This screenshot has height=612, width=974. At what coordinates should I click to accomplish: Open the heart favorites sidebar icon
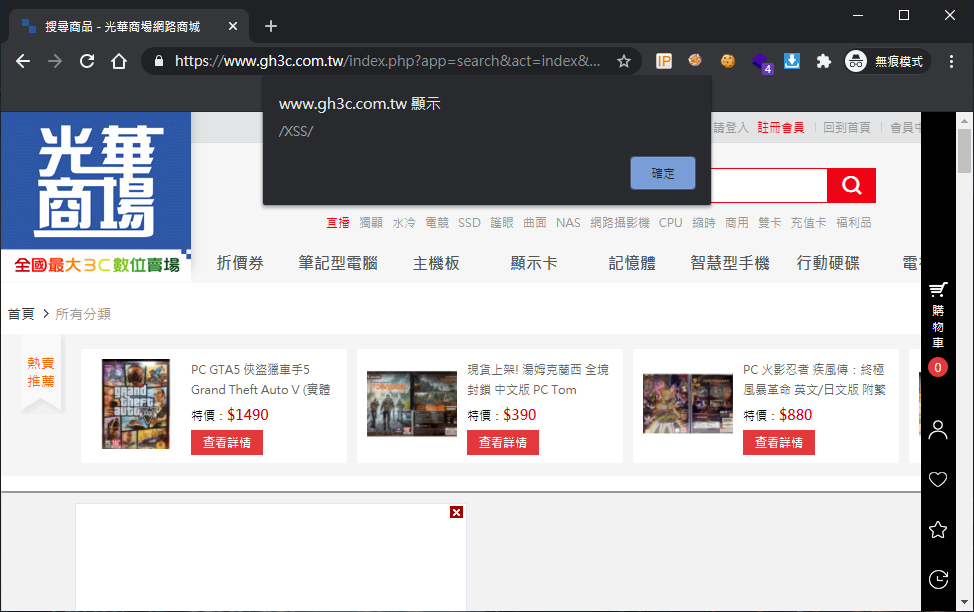click(x=938, y=479)
